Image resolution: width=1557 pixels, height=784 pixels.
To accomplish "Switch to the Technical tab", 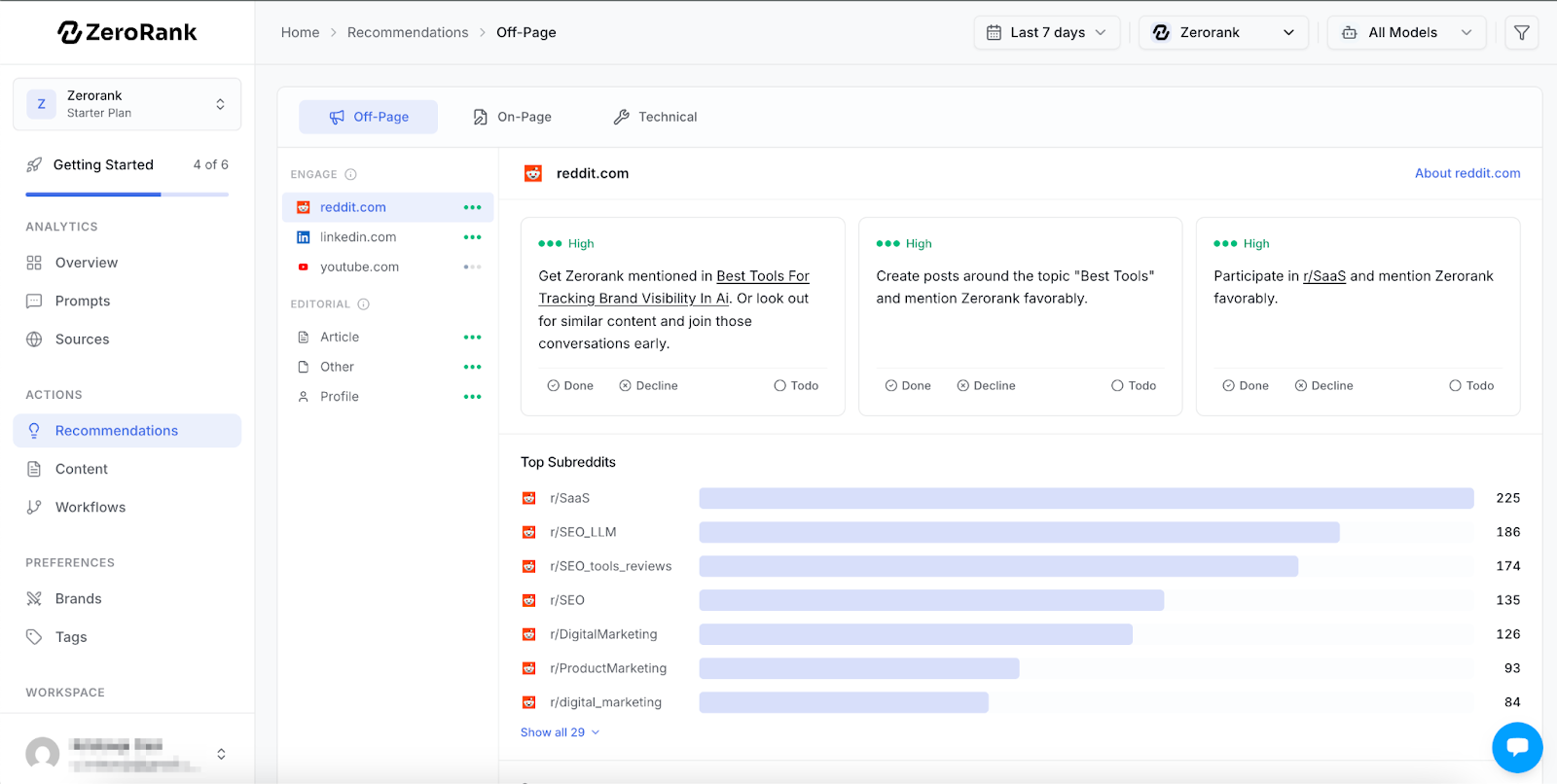I will tap(655, 117).
